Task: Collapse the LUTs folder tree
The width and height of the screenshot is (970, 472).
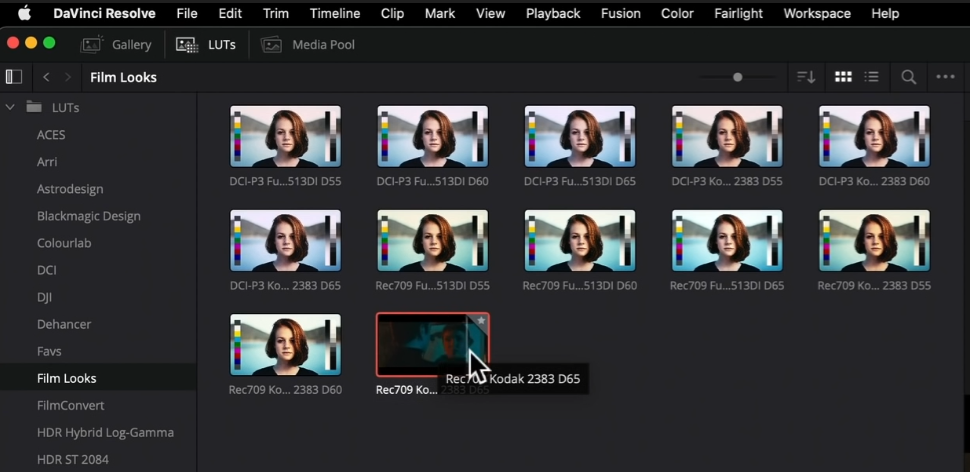Action: 10,107
